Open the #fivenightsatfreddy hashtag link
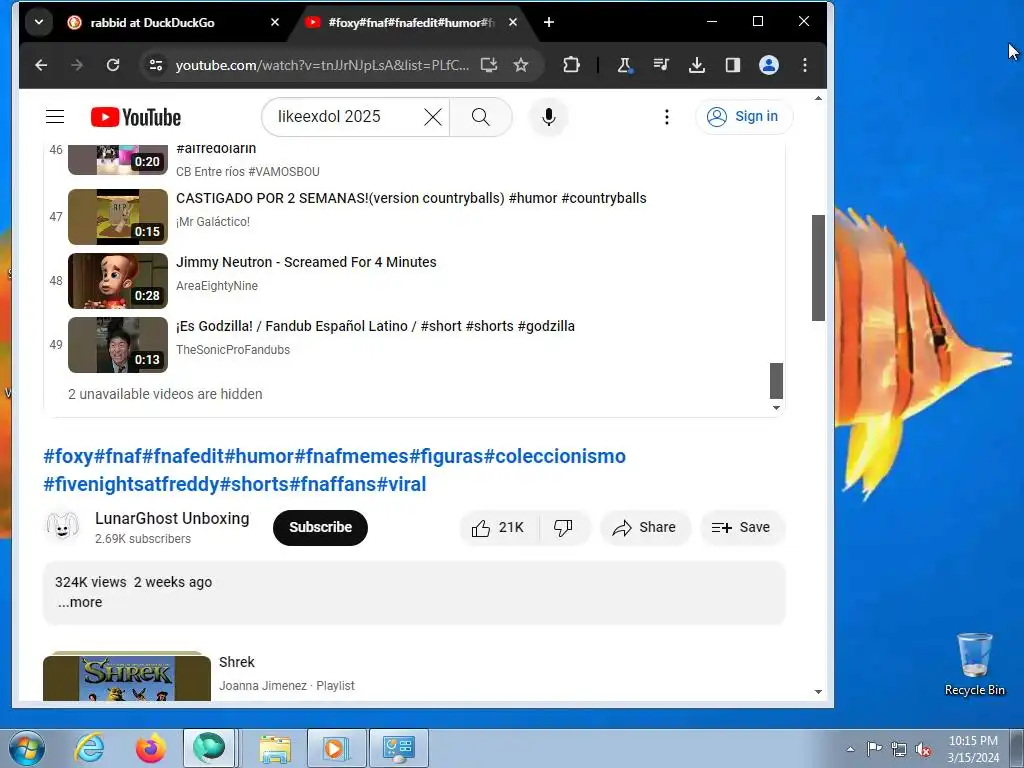 [x=131, y=484]
